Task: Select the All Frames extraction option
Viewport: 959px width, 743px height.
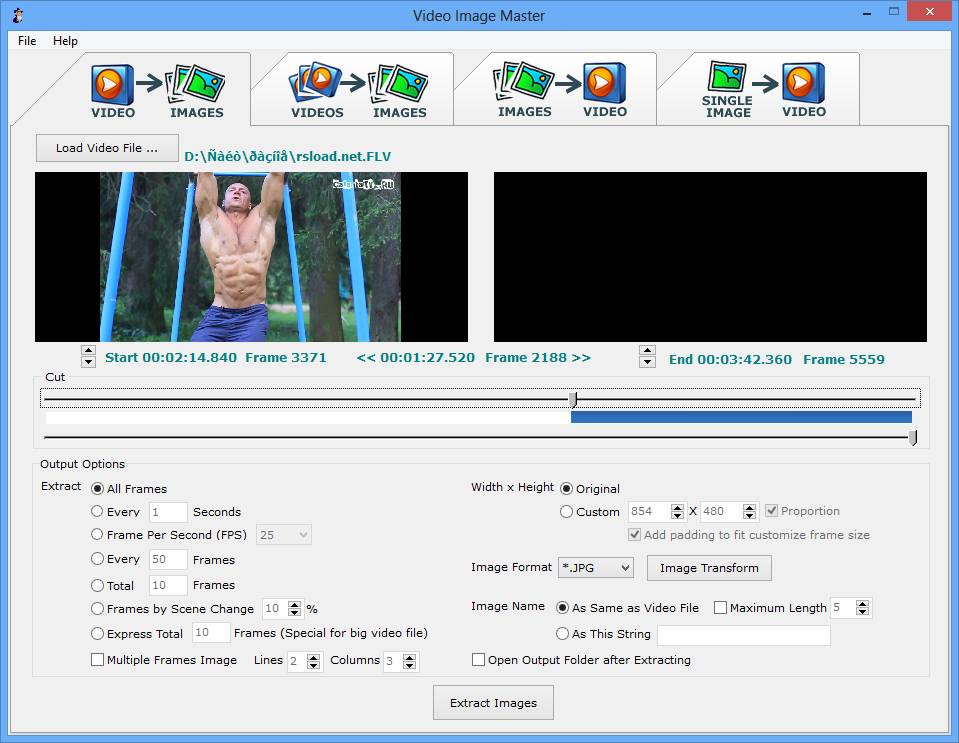Action: point(97,488)
